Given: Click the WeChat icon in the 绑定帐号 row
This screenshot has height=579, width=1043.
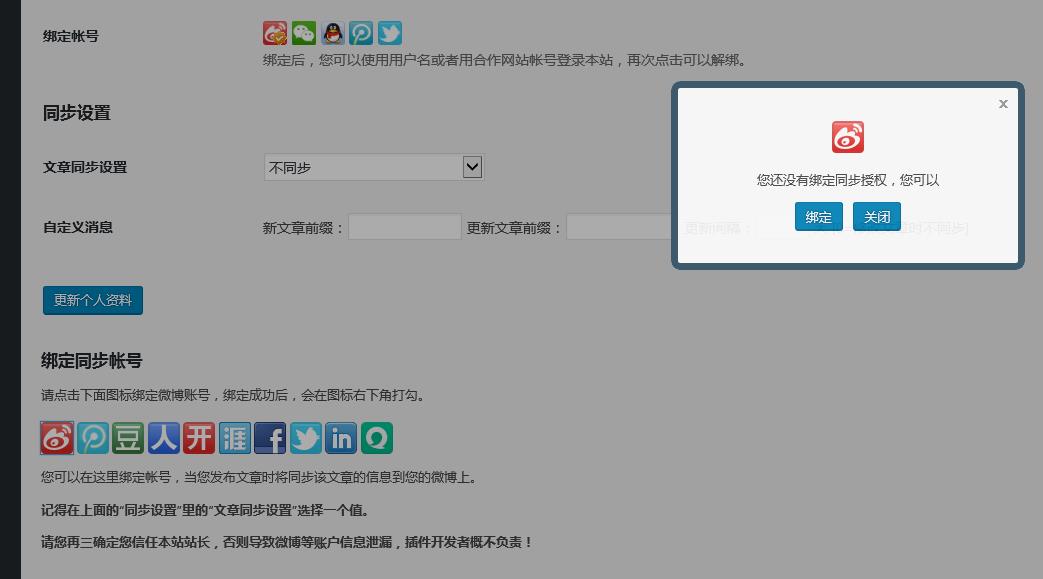Looking at the screenshot, I should point(304,33).
